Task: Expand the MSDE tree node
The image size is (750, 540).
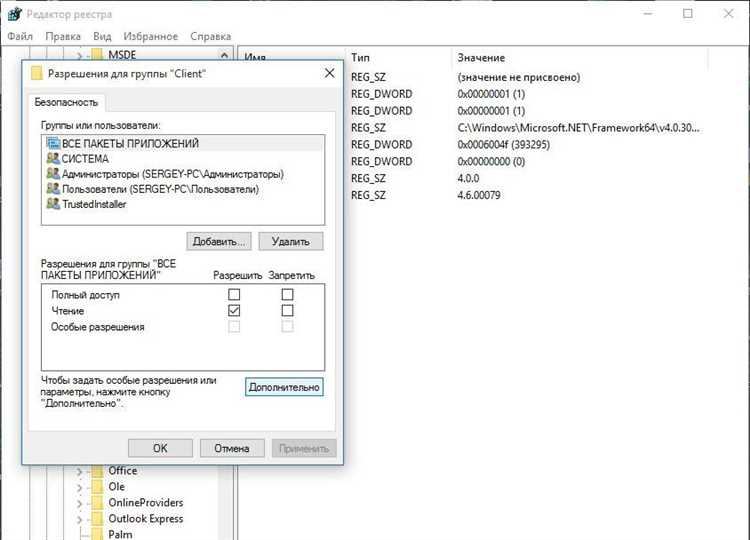Action: tap(79, 54)
